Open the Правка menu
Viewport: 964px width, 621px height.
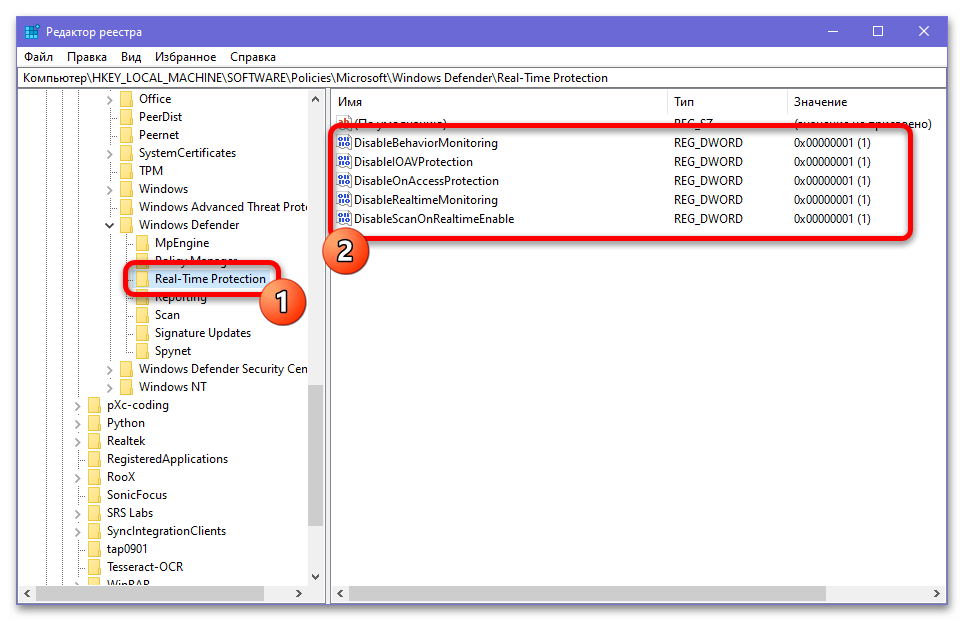(x=87, y=57)
